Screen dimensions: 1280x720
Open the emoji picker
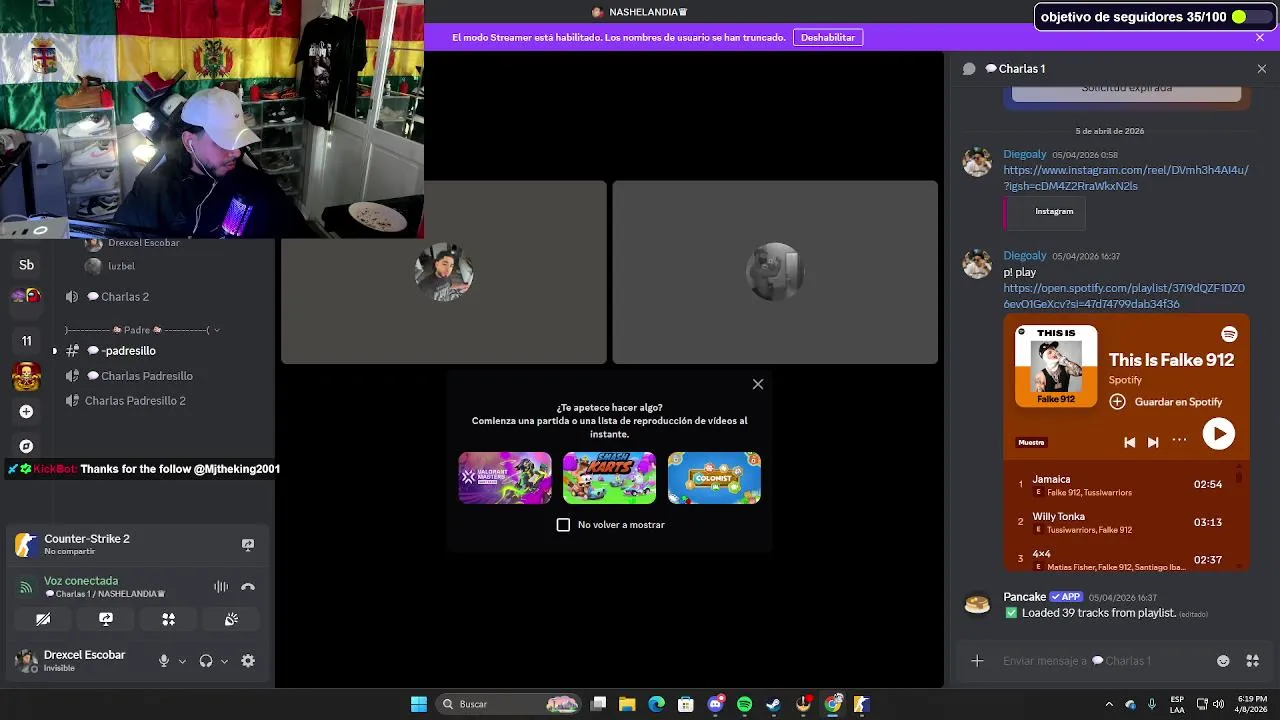1223,661
